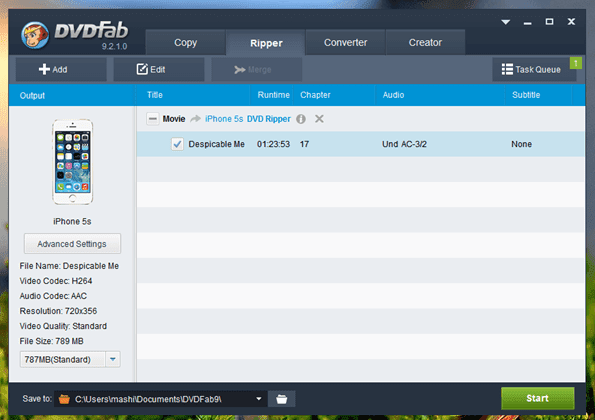Click the chapter value 17
This screenshot has width=595, height=420.
click(x=304, y=144)
